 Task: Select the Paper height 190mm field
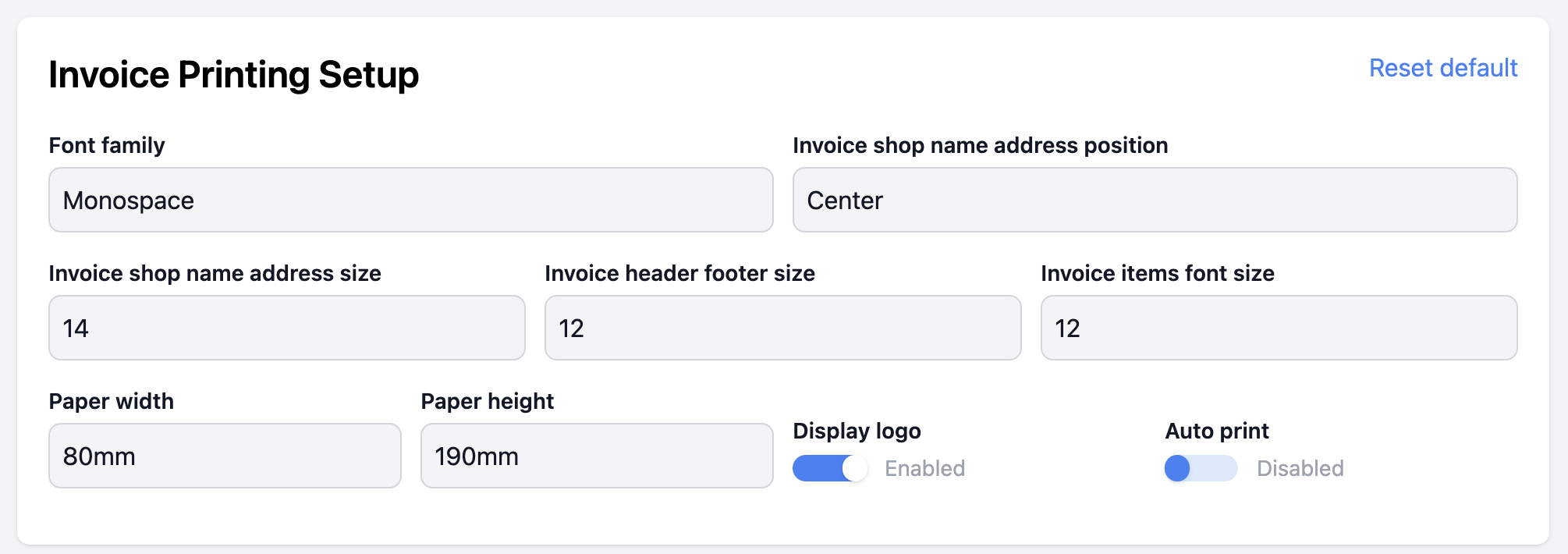tap(597, 456)
